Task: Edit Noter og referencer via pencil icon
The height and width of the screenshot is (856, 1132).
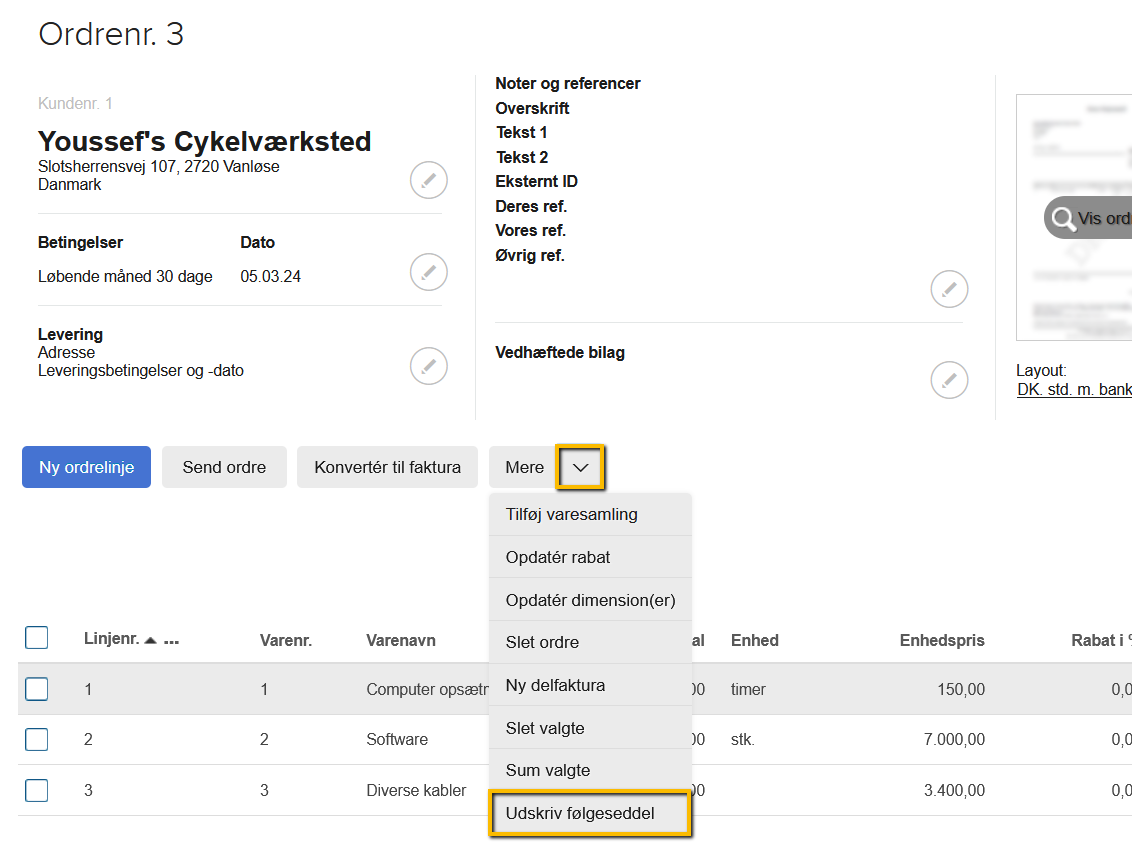Action: pyautogui.click(x=949, y=289)
